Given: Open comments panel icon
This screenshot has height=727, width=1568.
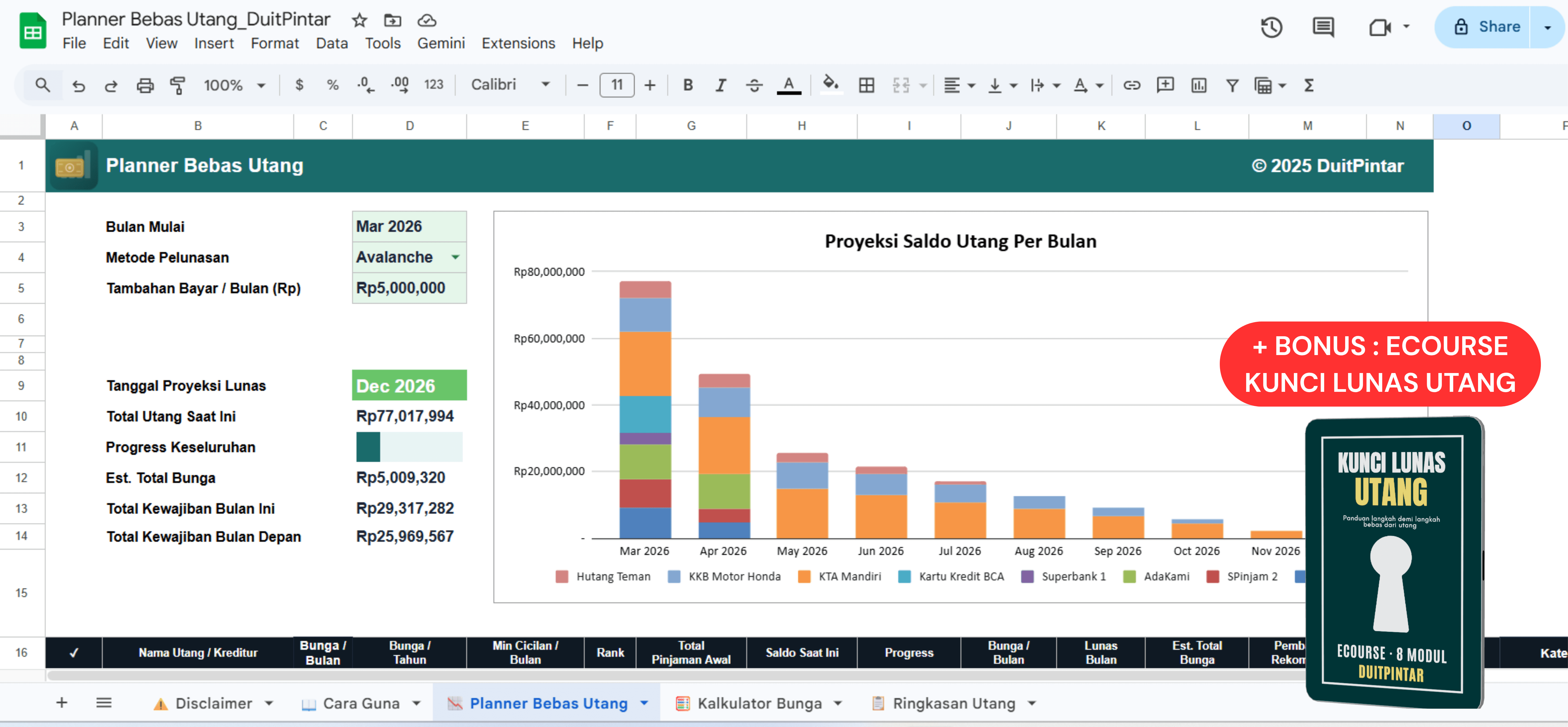Looking at the screenshot, I should pyautogui.click(x=1323, y=27).
